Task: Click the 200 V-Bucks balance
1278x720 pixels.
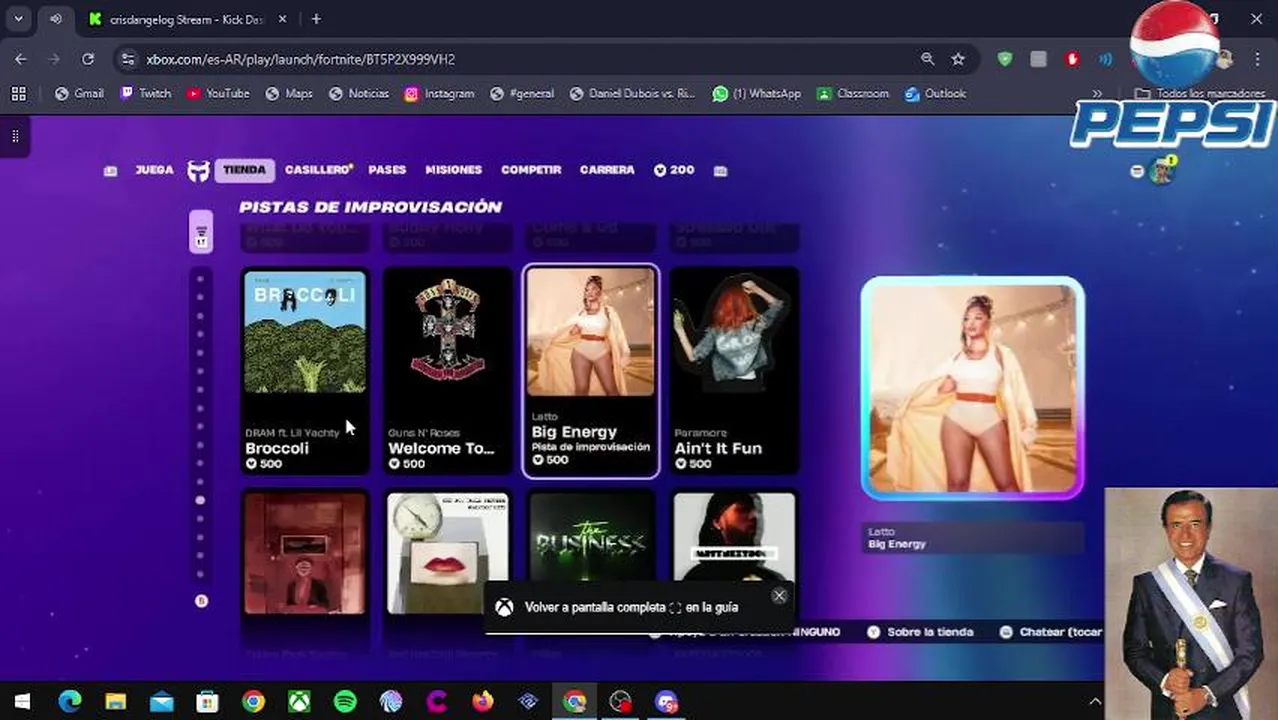Action: click(x=674, y=170)
